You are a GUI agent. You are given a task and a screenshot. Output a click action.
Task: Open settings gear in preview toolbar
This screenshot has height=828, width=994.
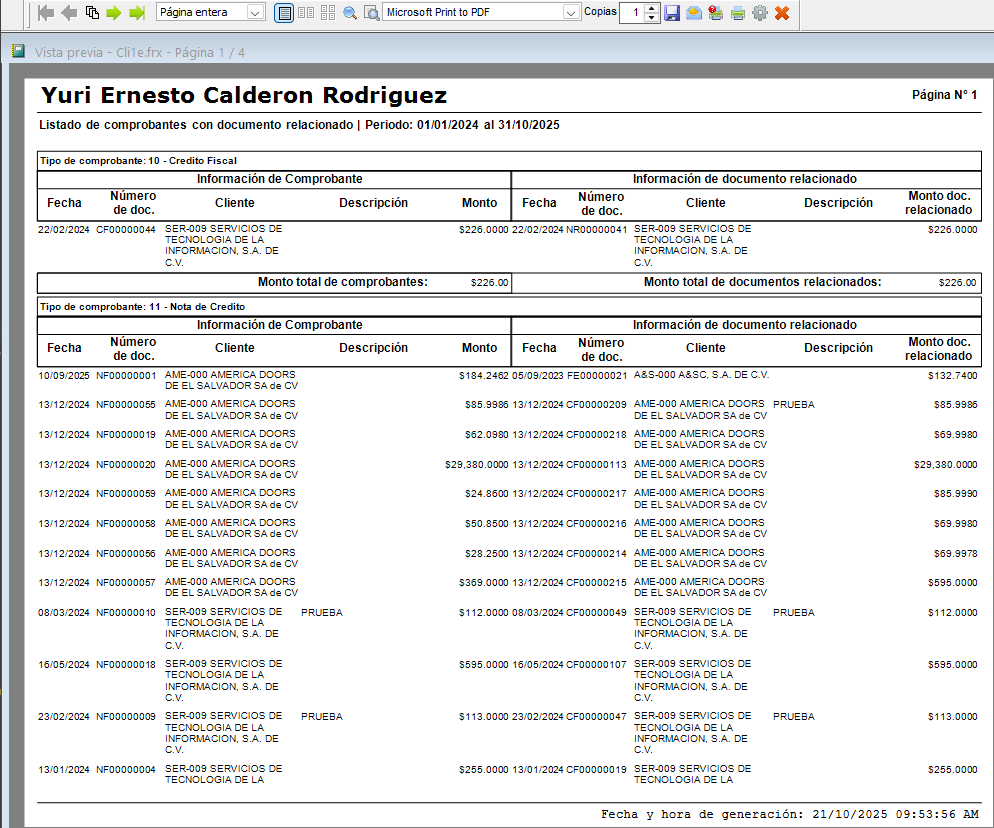(759, 13)
